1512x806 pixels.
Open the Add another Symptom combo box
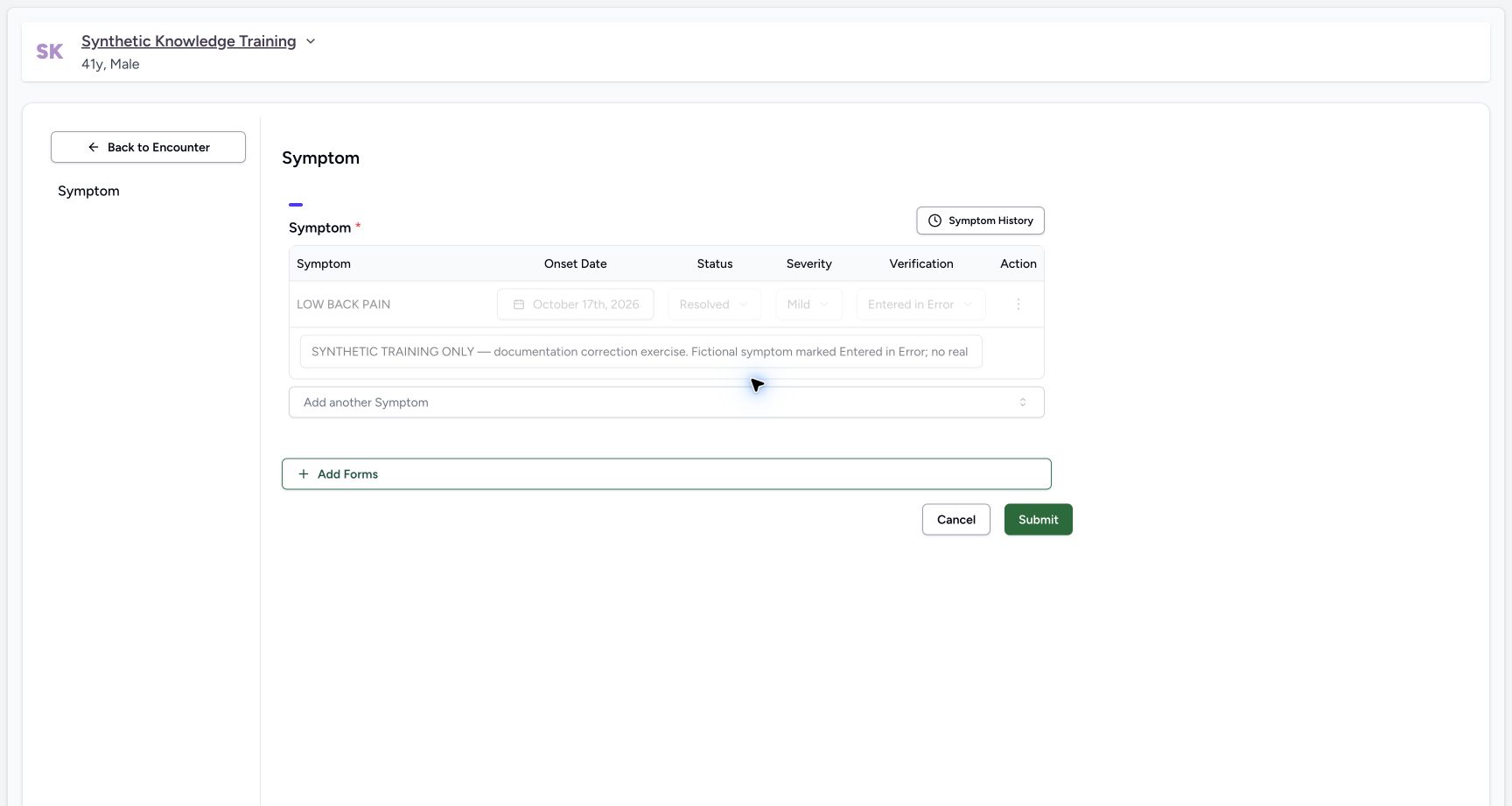click(666, 403)
